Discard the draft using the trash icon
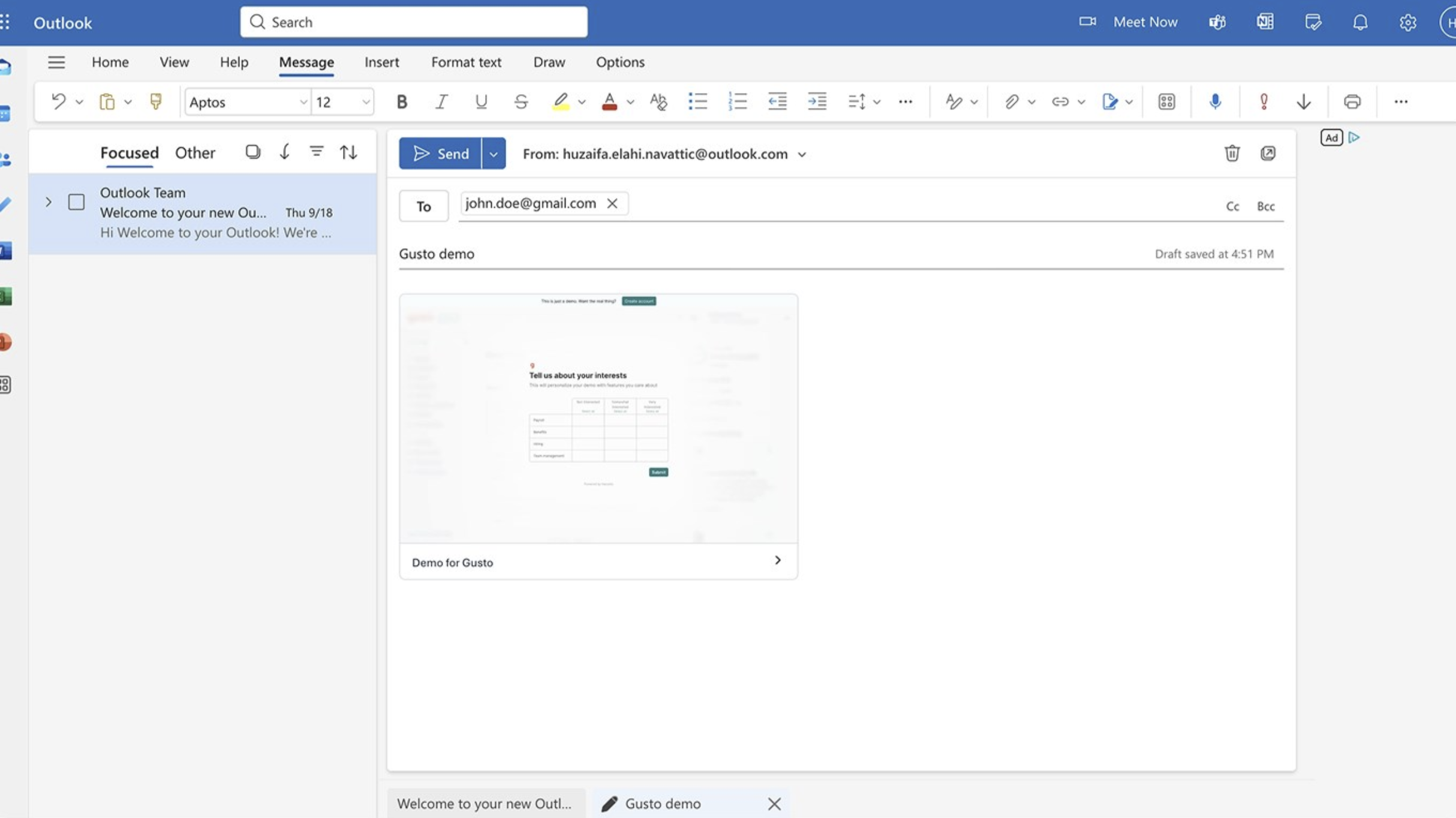Screen dimensions: 1456x818 pyautogui.click(x=1232, y=154)
